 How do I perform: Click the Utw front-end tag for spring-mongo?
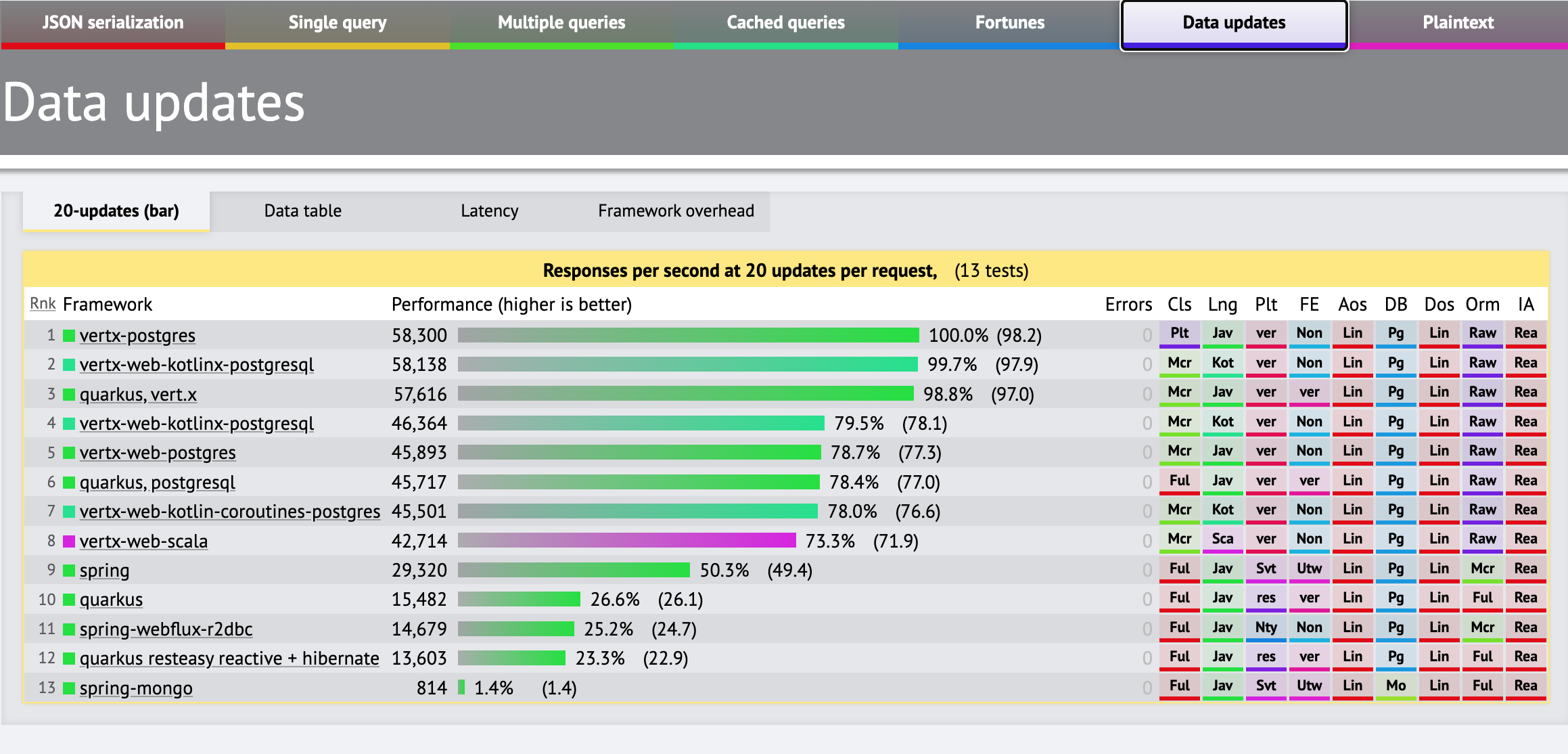[1309, 686]
